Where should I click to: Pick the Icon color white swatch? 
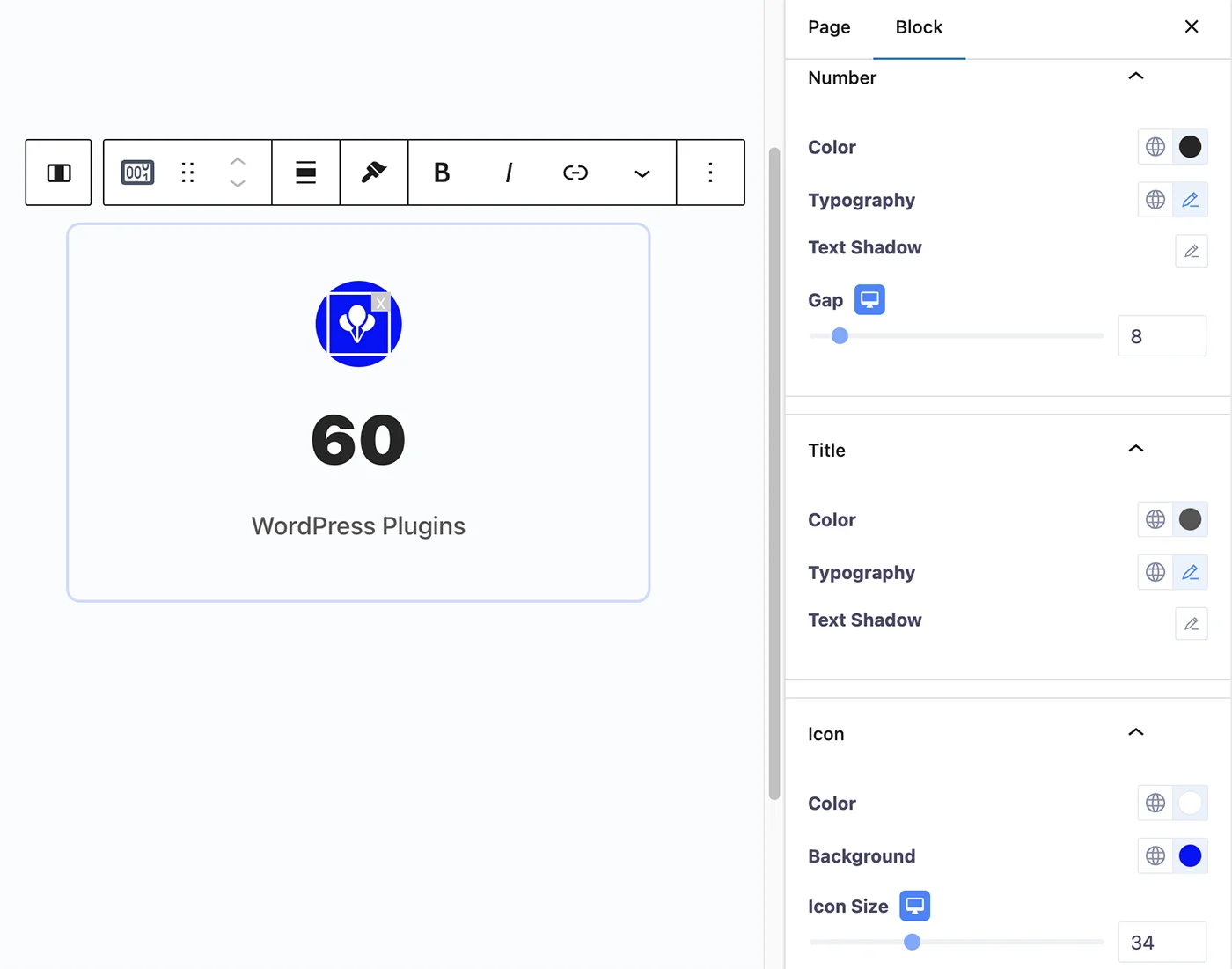[1190, 803]
